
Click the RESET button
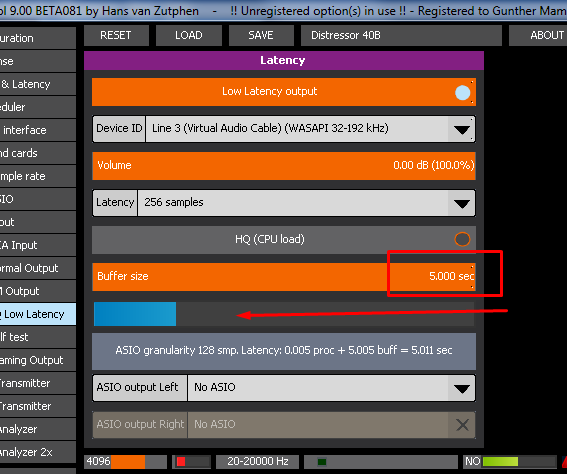tap(116, 35)
